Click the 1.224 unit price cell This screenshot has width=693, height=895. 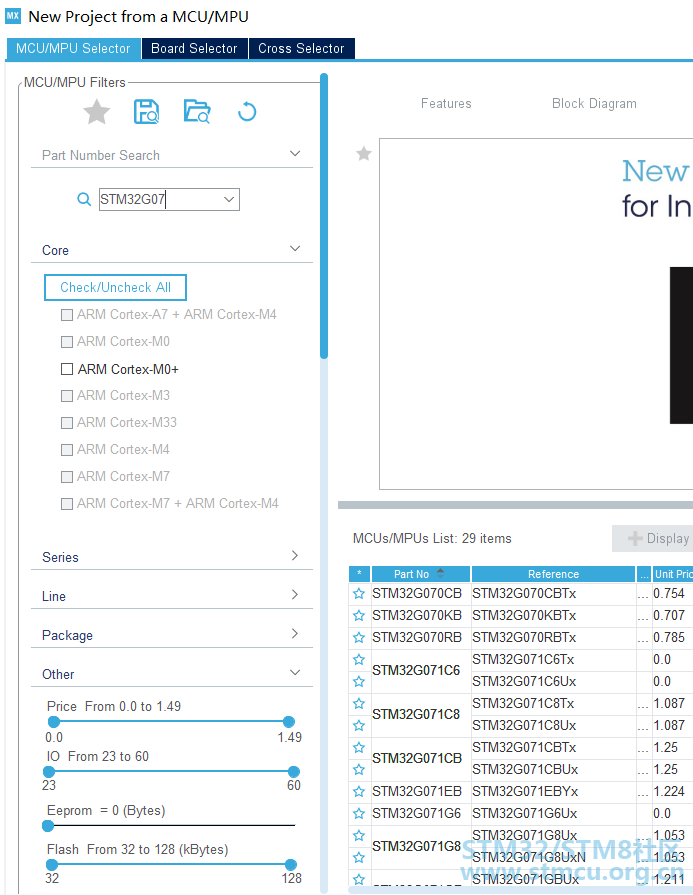672,791
